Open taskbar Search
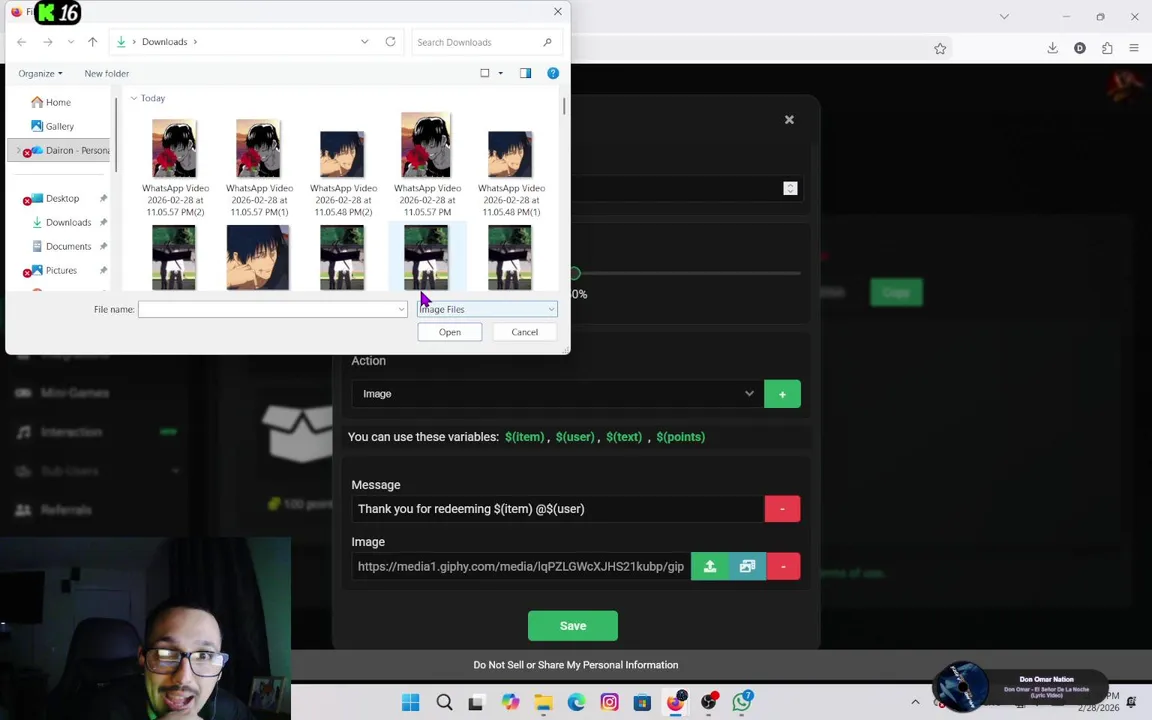 [x=444, y=702]
